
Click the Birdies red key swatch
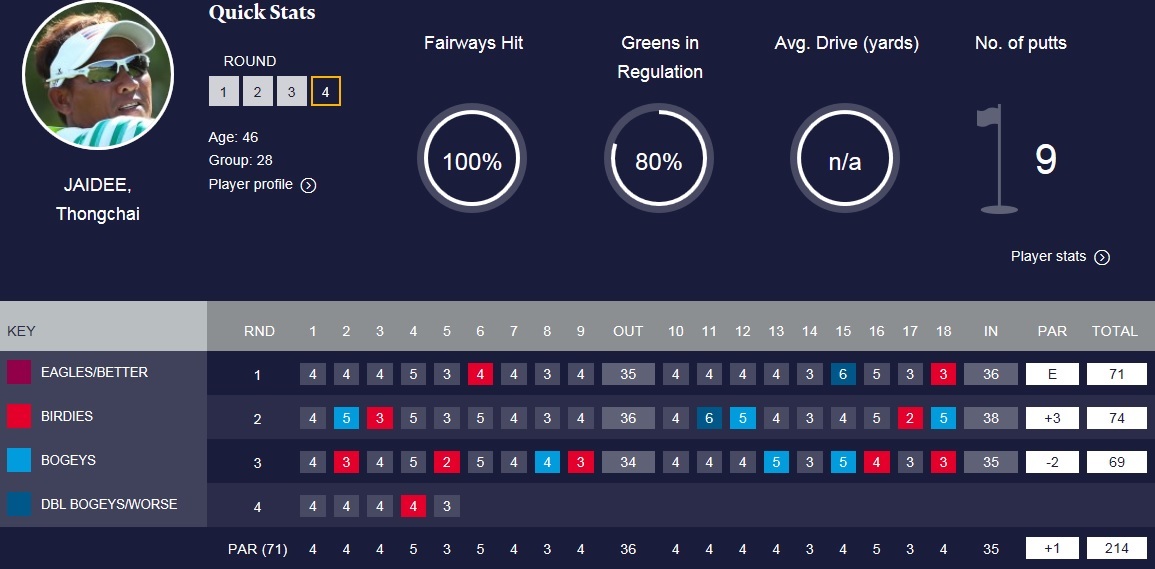click(x=19, y=416)
